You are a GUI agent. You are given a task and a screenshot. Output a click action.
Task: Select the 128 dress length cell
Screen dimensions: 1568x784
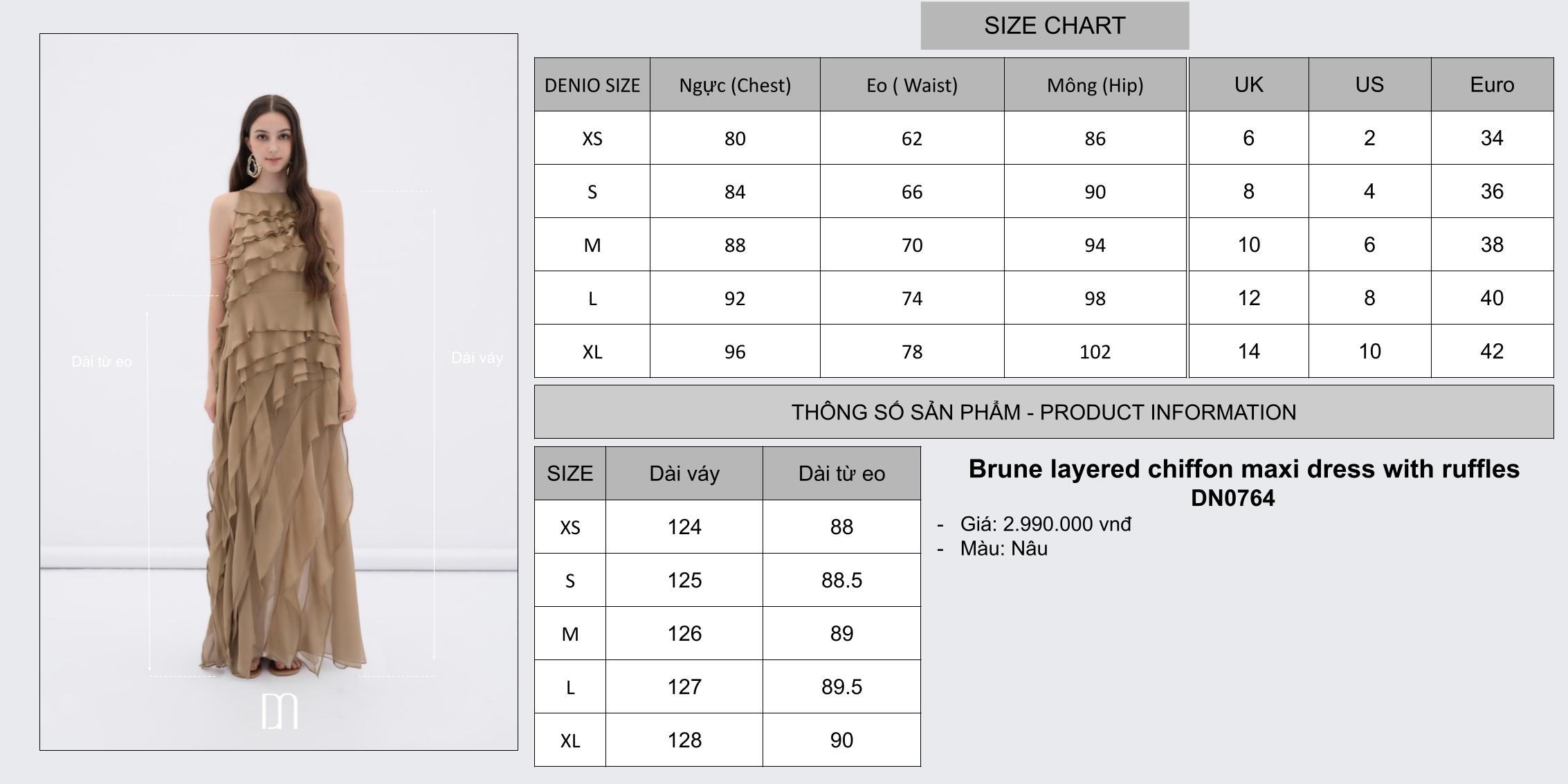[x=684, y=740]
